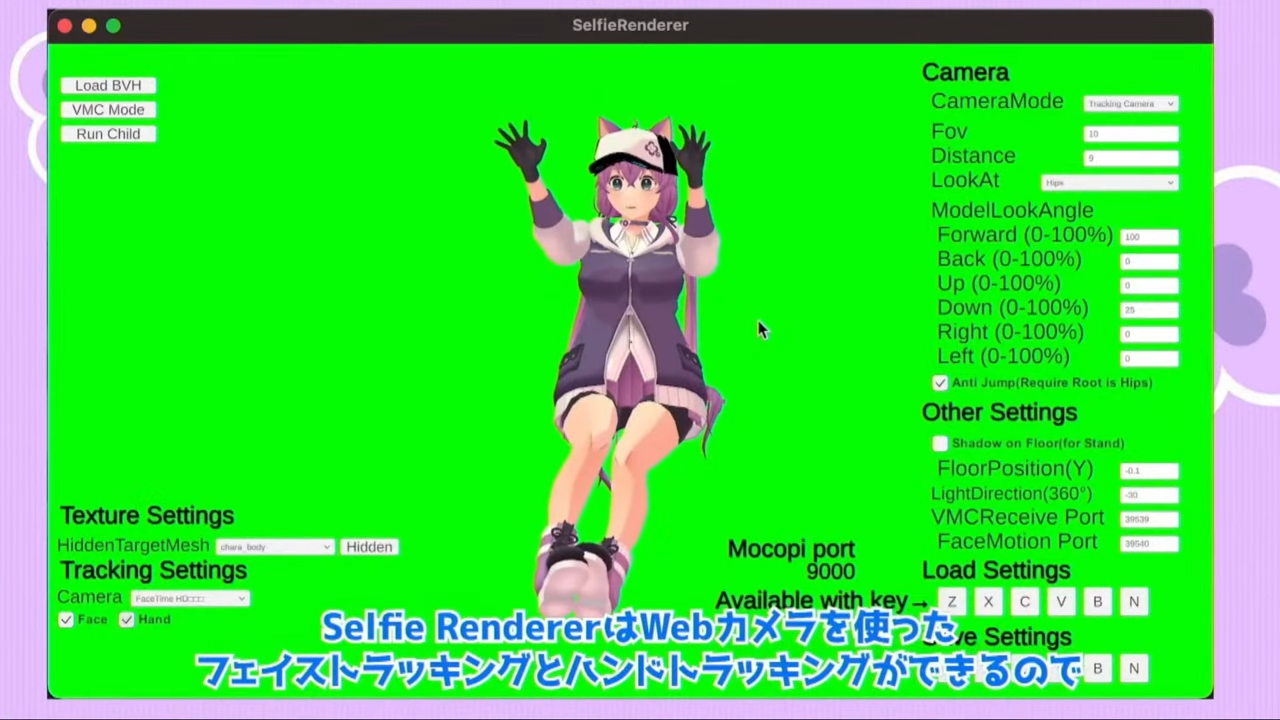Open the HiddenTargetMesh dropdown
Image resolution: width=1280 pixels, height=720 pixels.
point(275,547)
